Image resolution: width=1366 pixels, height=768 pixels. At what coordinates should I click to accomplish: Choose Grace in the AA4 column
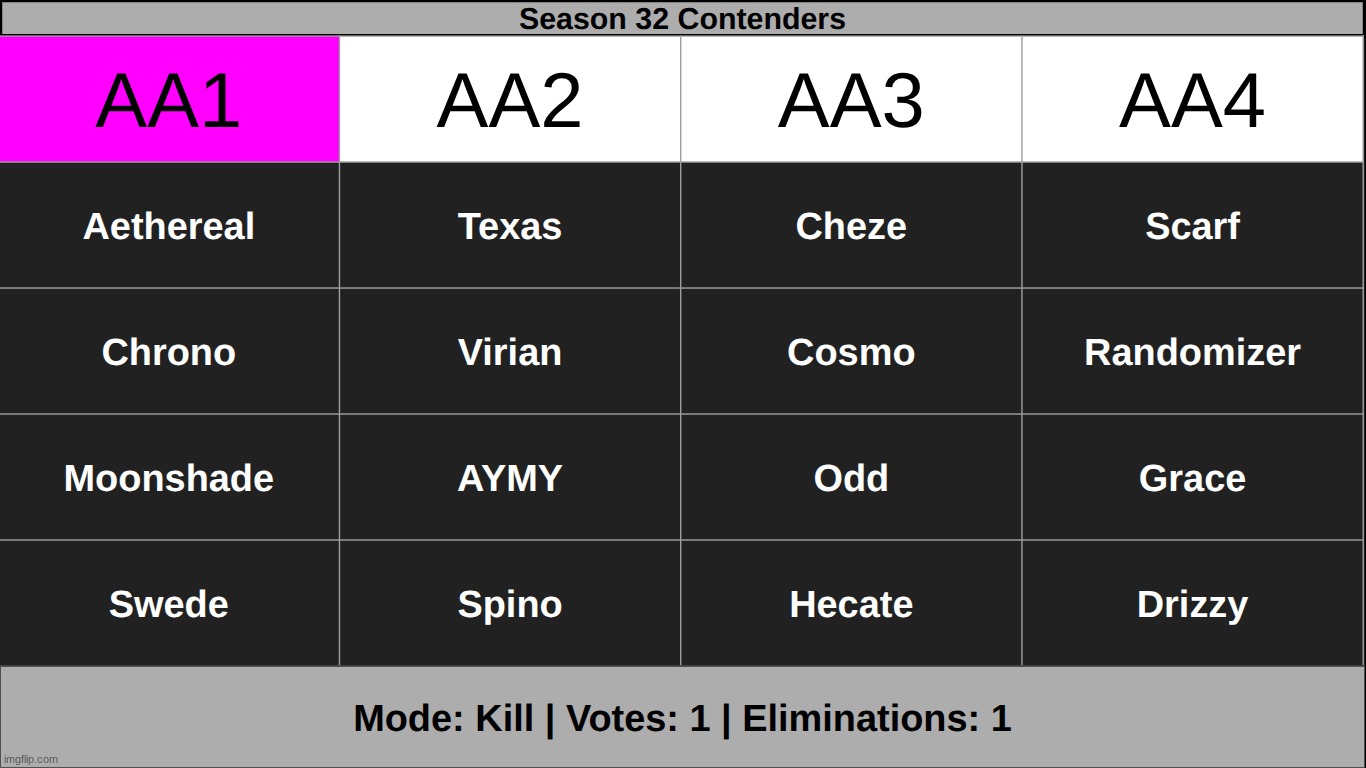pos(1192,477)
